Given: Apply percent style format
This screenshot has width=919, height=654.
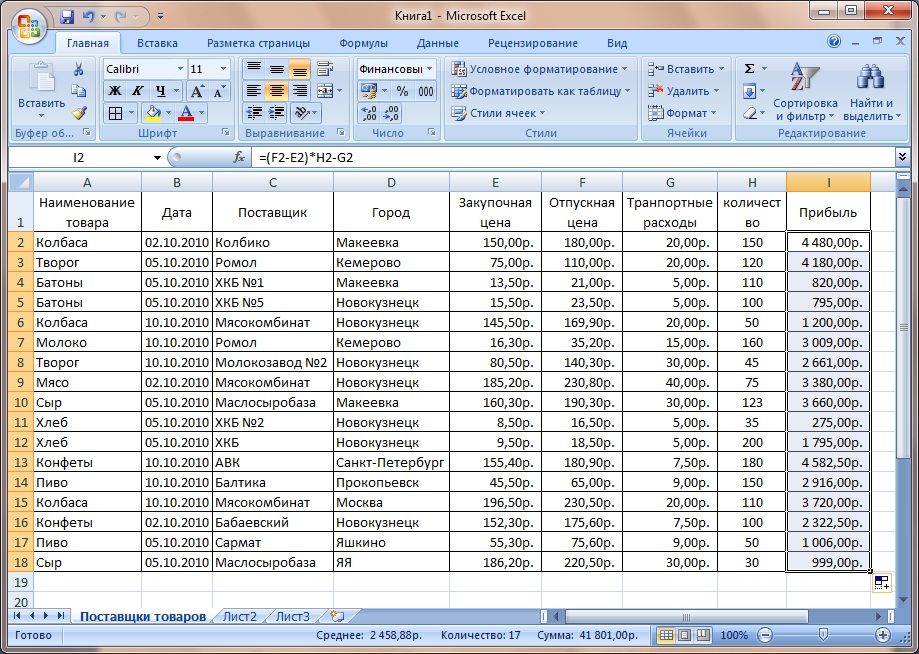Looking at the screenshot, I should click(x=402, y=91).
